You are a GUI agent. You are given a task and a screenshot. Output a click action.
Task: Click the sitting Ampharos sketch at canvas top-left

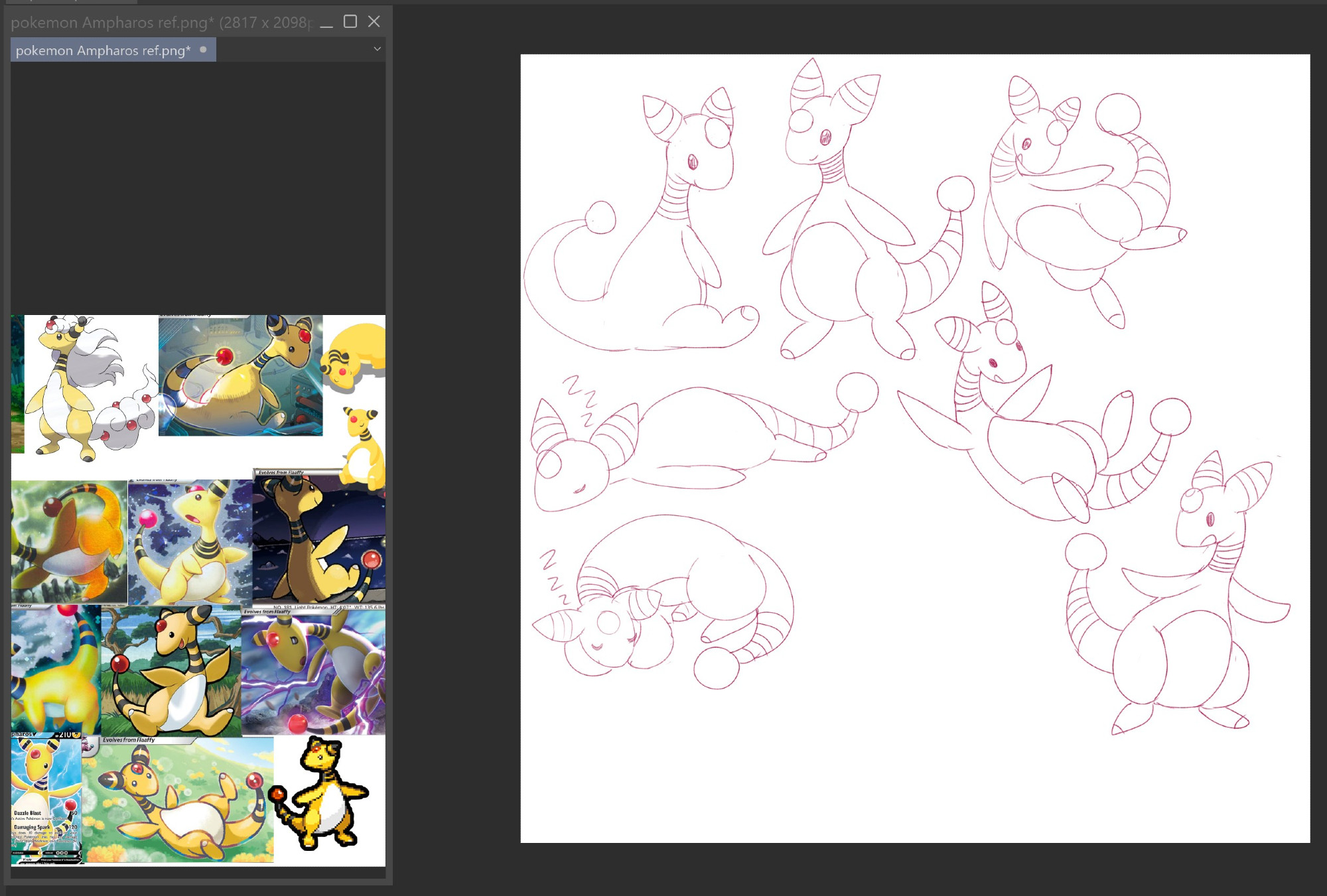641,219
